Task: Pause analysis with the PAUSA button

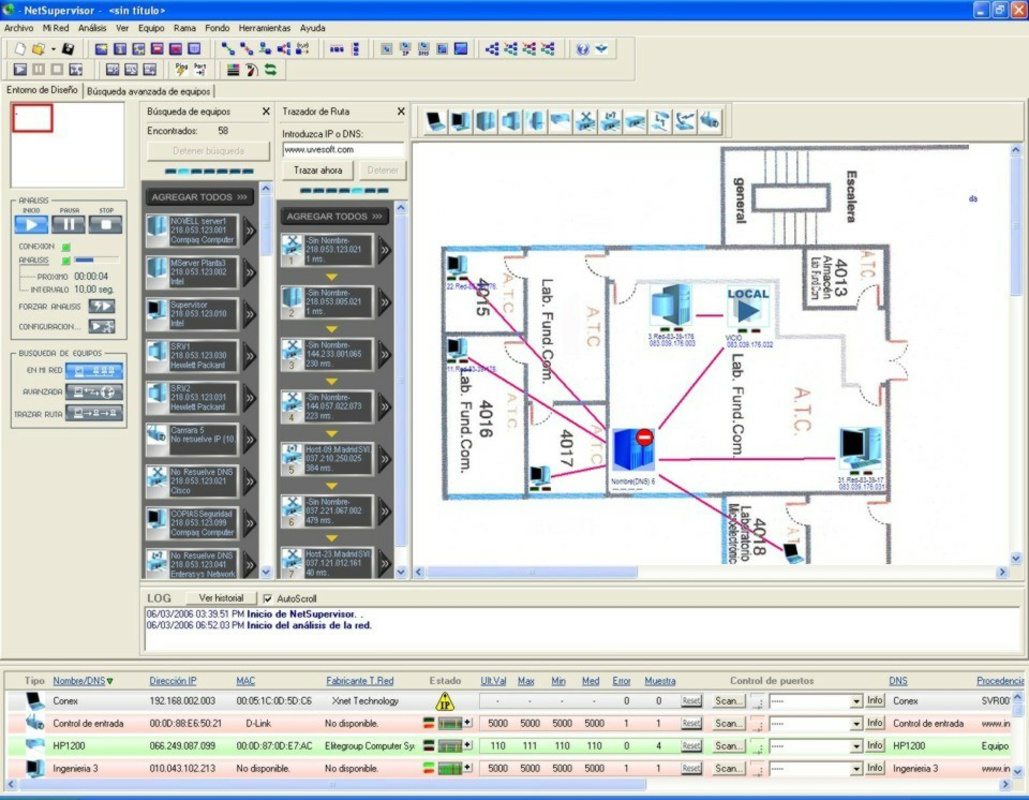Action: click(x=68, y=224)
